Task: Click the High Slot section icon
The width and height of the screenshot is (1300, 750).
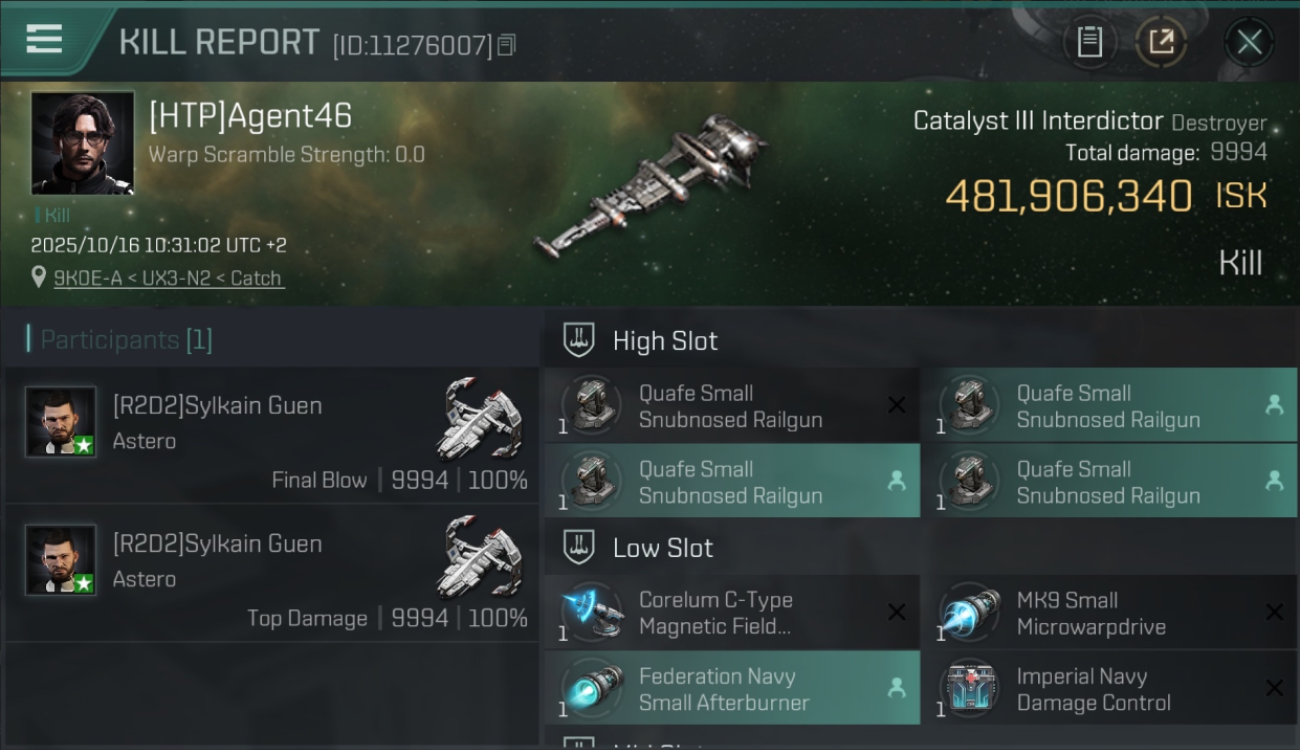Action: (x=579, y=340)
